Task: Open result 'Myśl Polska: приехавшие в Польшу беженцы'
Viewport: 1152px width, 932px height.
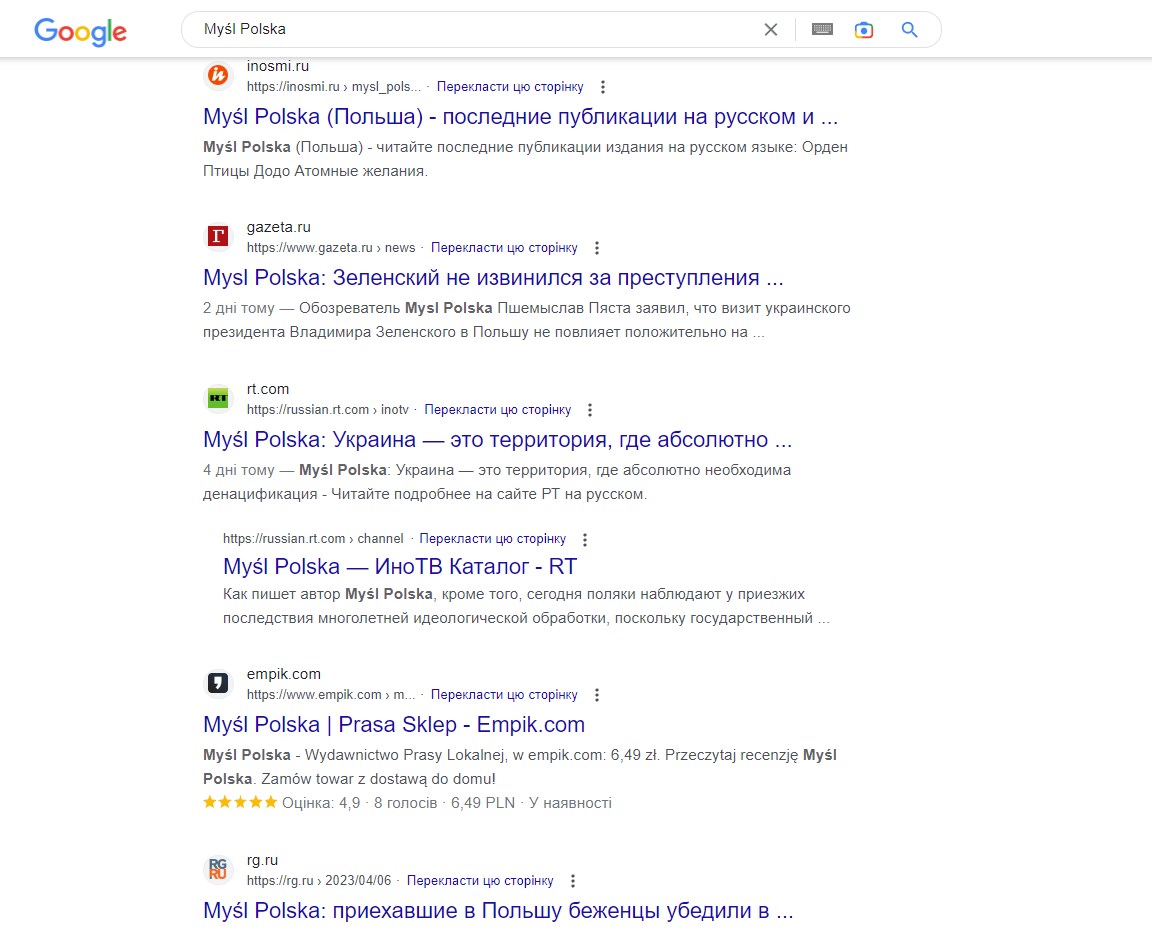Action: (x=498, y=910)
